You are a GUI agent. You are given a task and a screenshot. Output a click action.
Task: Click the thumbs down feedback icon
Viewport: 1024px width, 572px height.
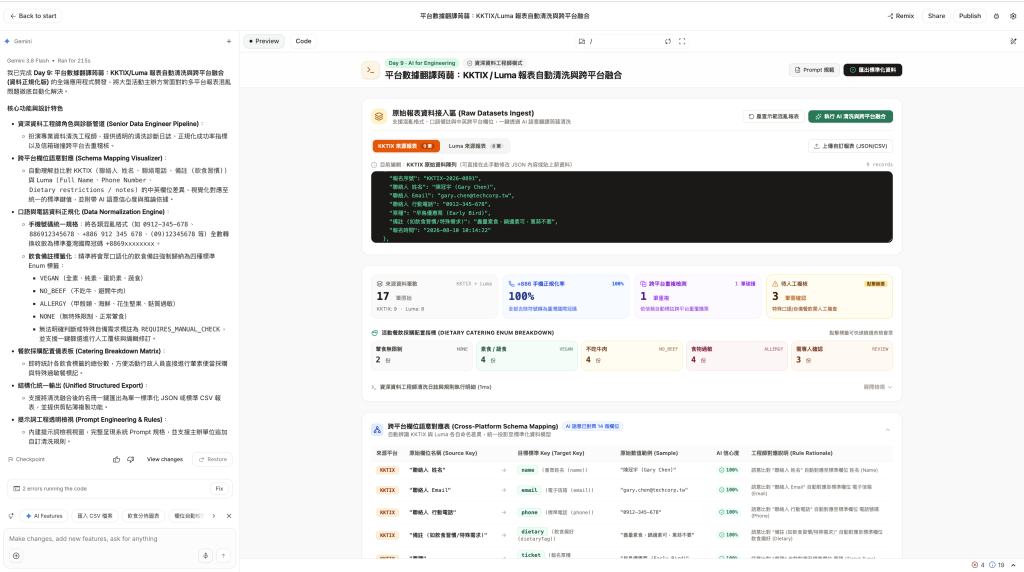coord(131,460)
